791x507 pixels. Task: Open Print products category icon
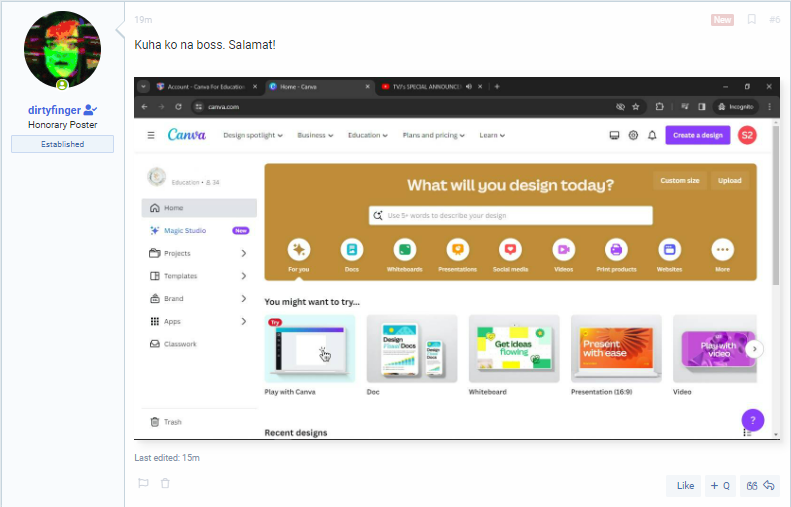click(x=616, y=250)
